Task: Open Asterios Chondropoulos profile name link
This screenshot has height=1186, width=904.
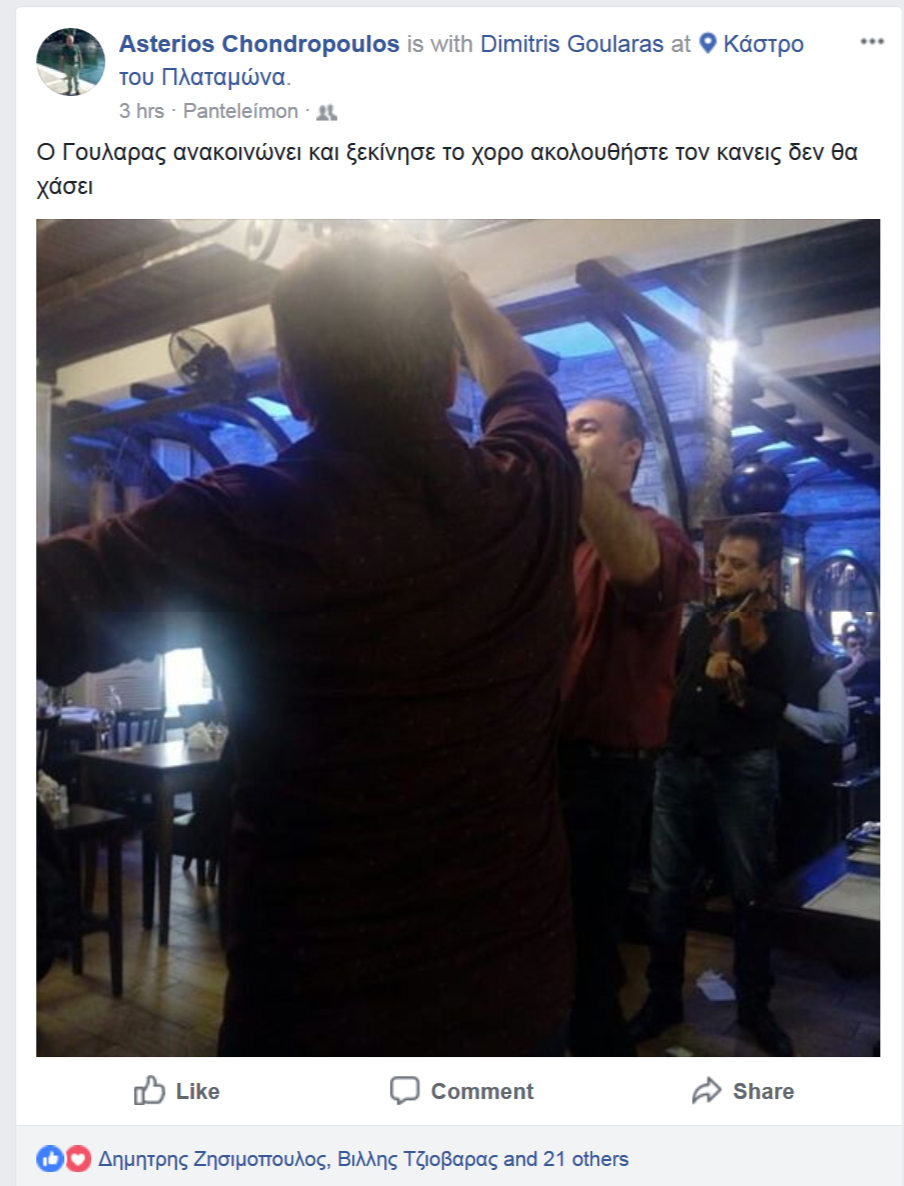Action: (x=259, y=44)
